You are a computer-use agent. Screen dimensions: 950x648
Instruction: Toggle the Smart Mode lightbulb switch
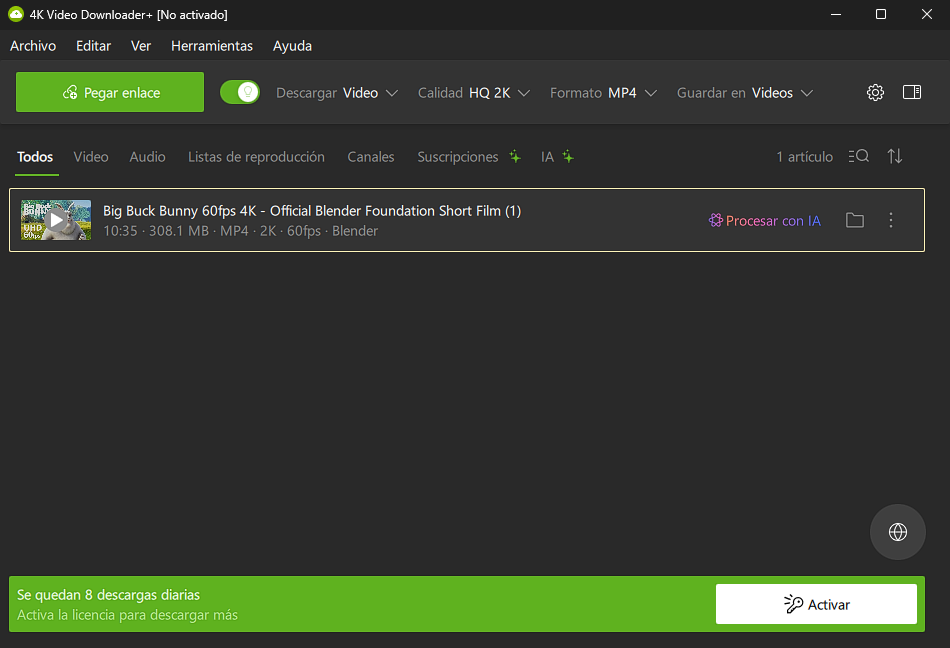pos(240,92)
